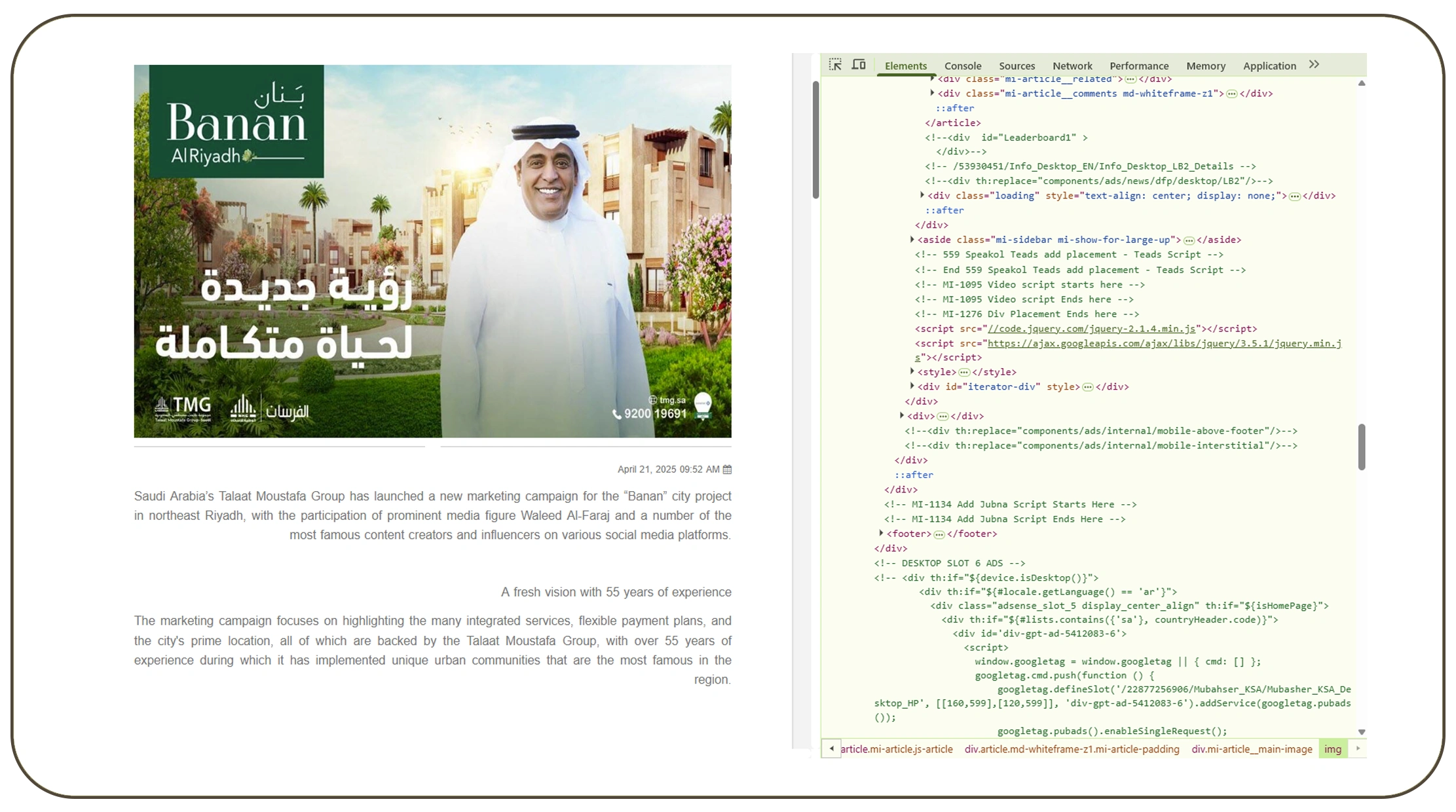Open the Performance tab
The image size is (1456, 812).
click(x=1139, y=66)
